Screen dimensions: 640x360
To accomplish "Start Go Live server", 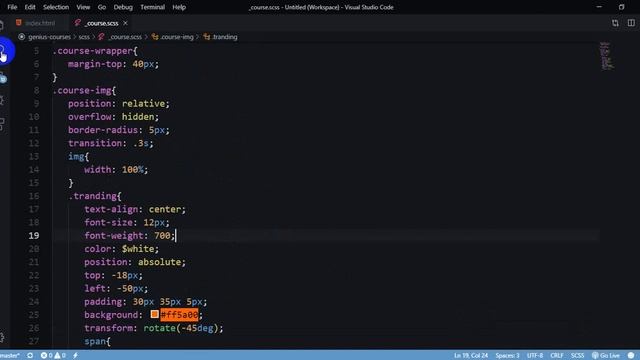I will (x=606, y=356).
